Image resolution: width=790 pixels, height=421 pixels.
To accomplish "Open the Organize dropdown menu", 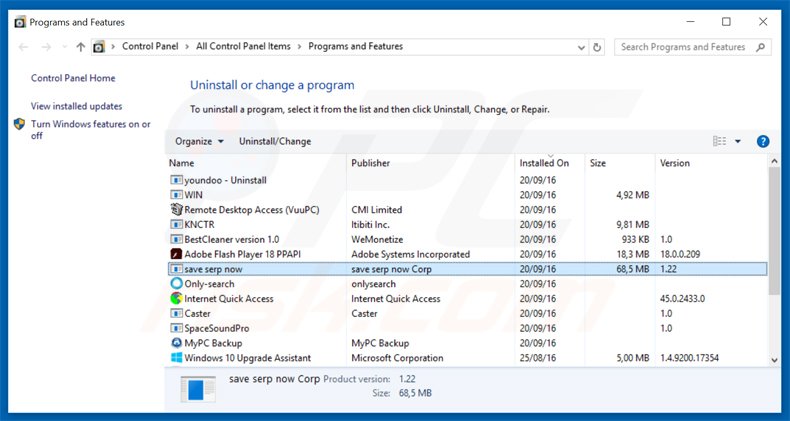I will click(x=199, y=142).
